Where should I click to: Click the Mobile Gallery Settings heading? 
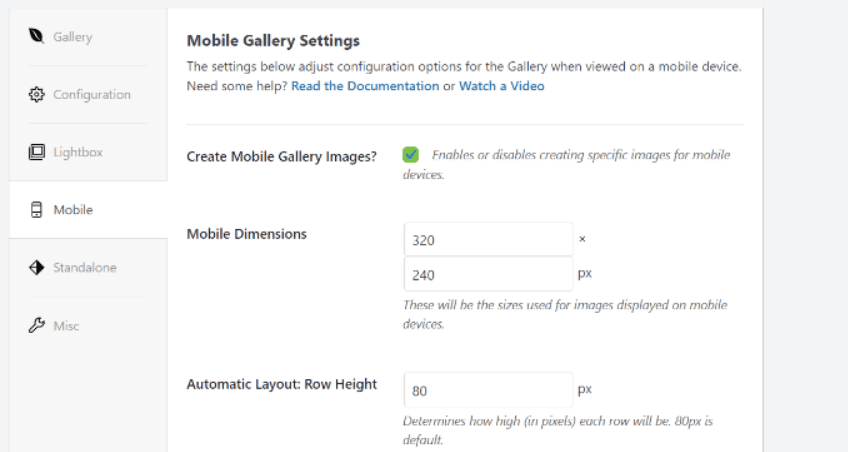pos(273,41)
